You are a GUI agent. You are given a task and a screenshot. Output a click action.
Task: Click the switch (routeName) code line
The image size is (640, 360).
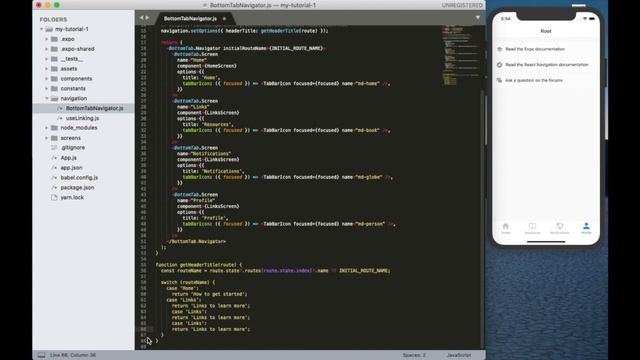click(x=188, y=282)
